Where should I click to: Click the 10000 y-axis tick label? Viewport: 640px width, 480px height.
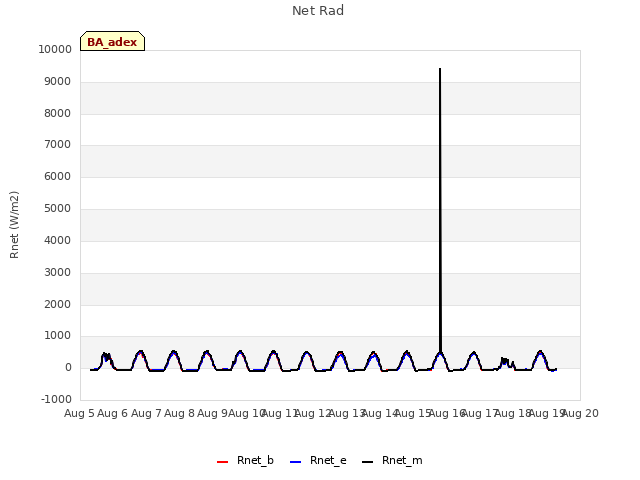(x=55, y=49)
